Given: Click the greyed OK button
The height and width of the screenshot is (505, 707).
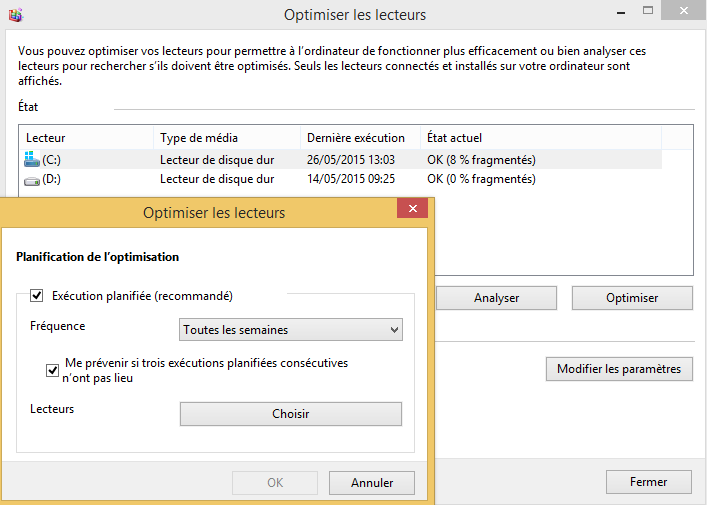Looking at the screenshot, I should pos(275,483).
